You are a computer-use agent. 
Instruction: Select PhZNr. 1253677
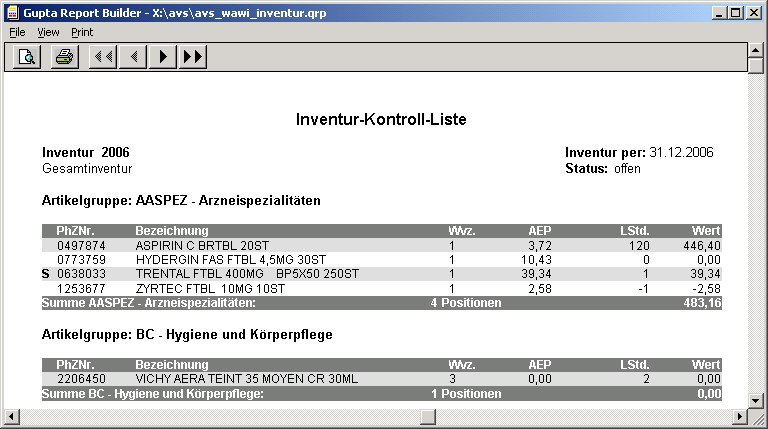tap(81, 288)
